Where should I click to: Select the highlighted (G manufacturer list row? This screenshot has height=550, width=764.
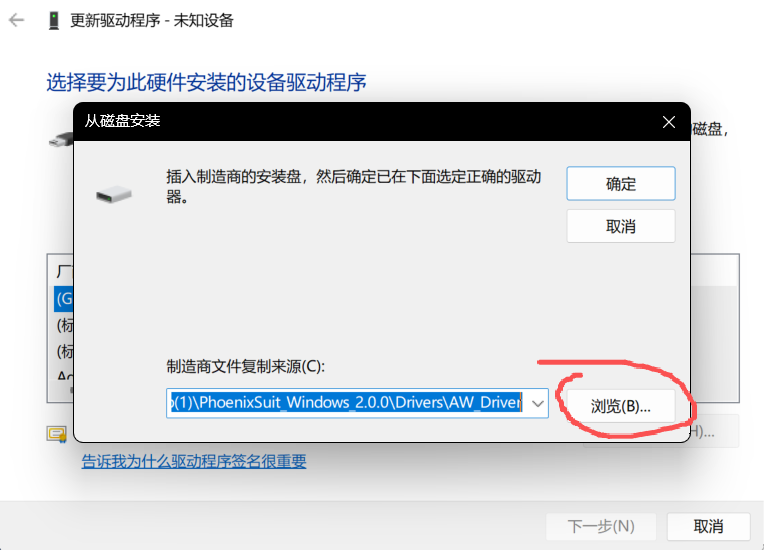tap(64, 299)
